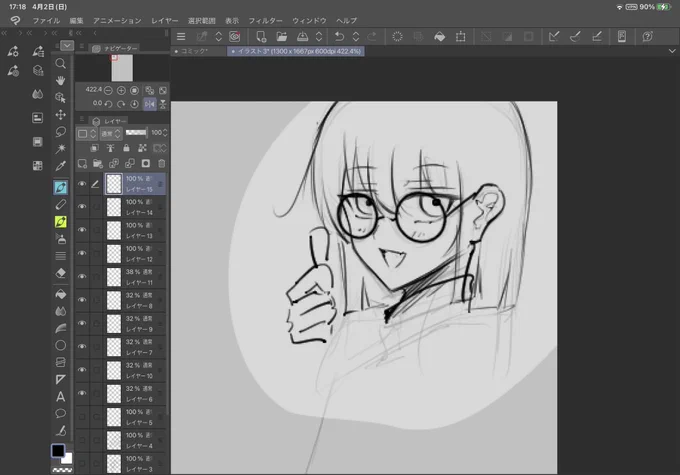Select the Ruler triangle tool
680x475 pixels.
coord(61,379)
